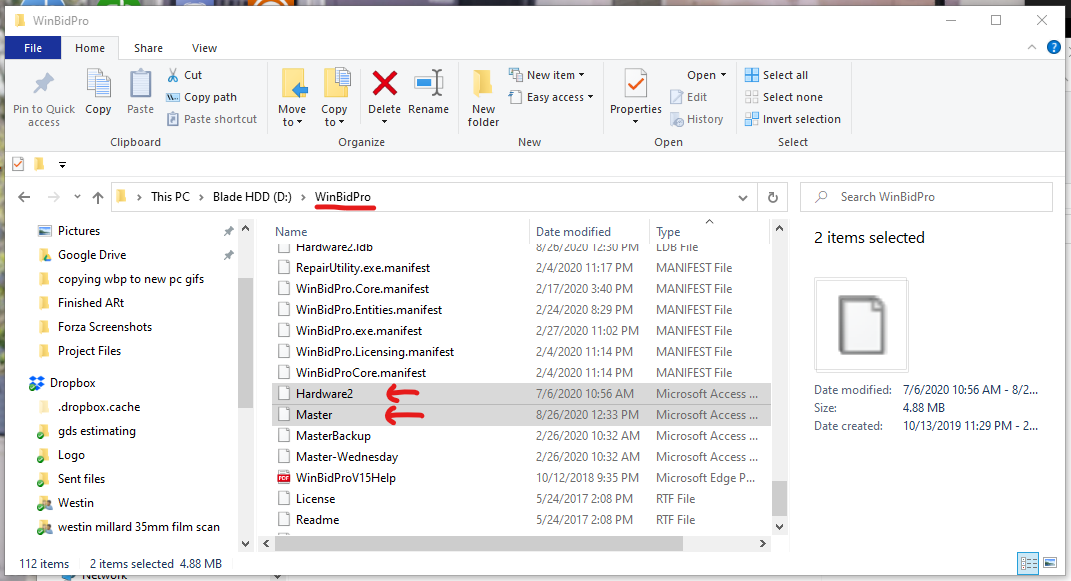Toggle checkbox for WinBidPro.Entities.manifest
The image size is (1071, 581).
(x=283, y=310)
